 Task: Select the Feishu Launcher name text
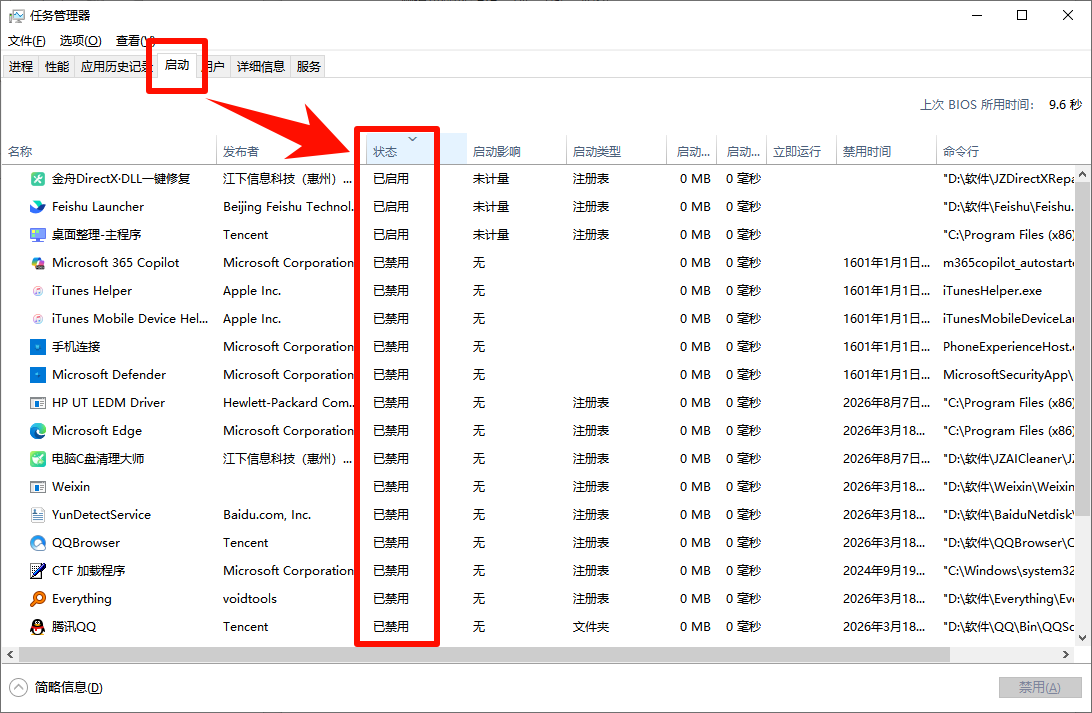tap(98, 207)
